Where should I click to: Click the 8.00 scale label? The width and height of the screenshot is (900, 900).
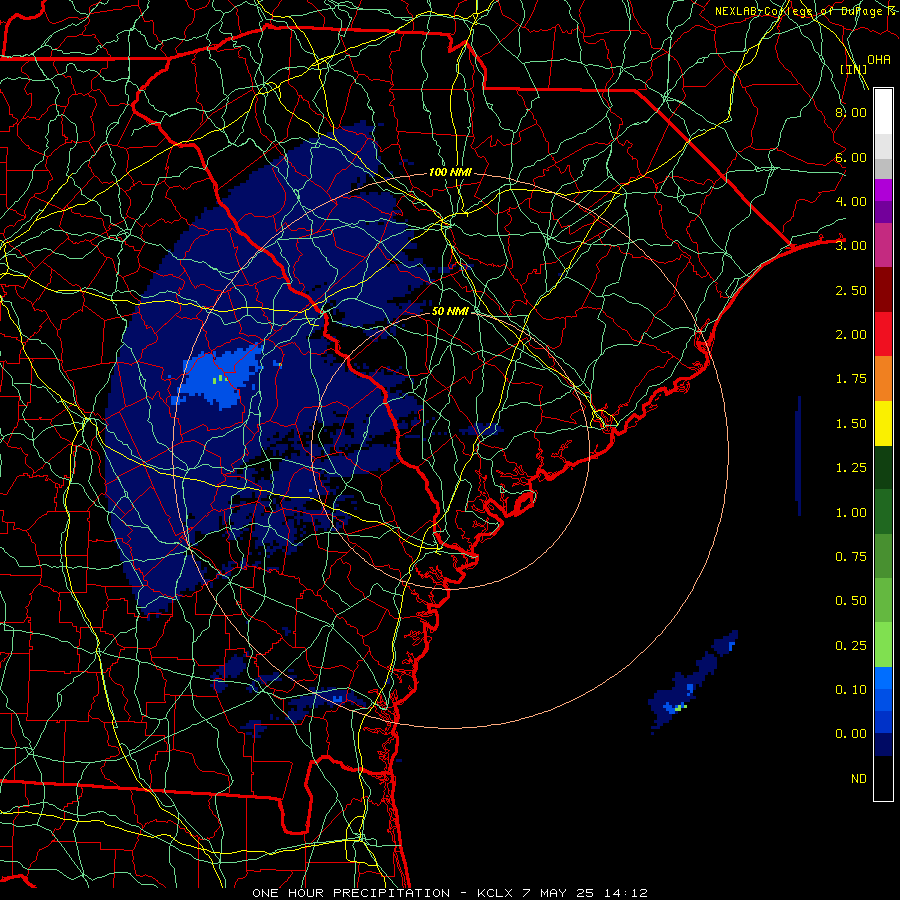point(851,112)
